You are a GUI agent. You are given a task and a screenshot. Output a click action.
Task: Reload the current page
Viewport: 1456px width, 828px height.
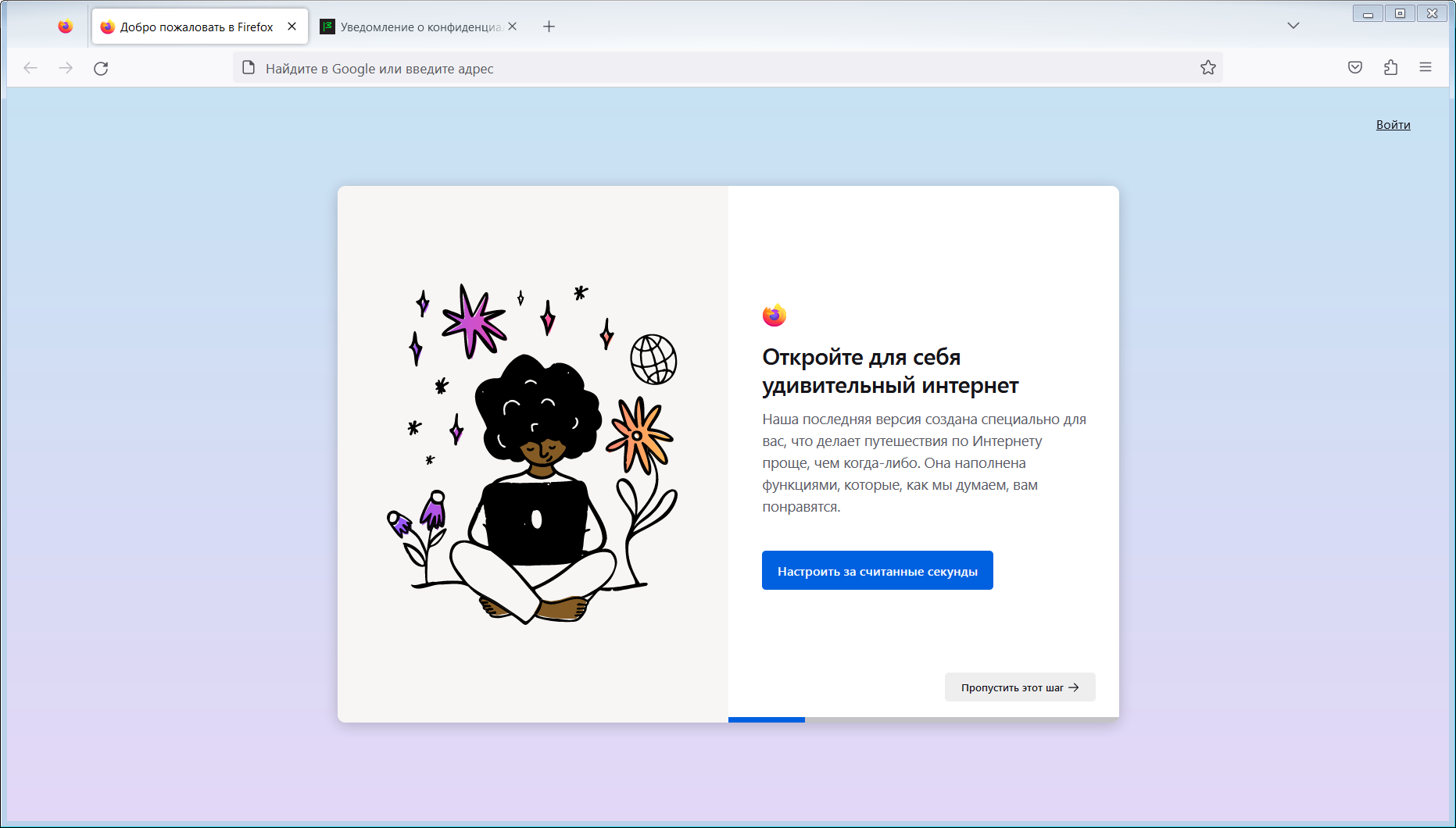click(101, 68)
